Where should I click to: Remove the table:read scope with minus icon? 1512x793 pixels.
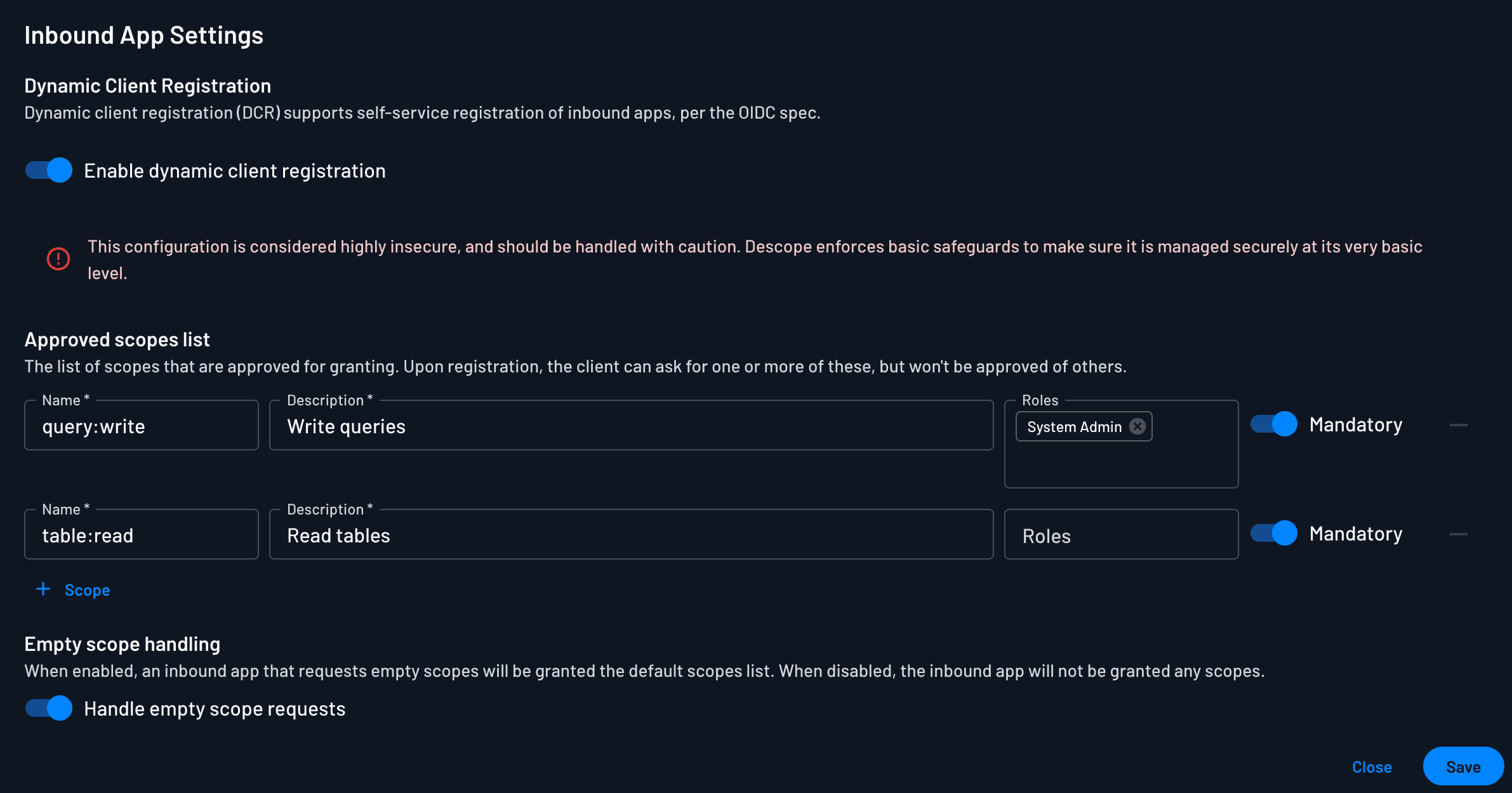click(x=1459, y=533)
